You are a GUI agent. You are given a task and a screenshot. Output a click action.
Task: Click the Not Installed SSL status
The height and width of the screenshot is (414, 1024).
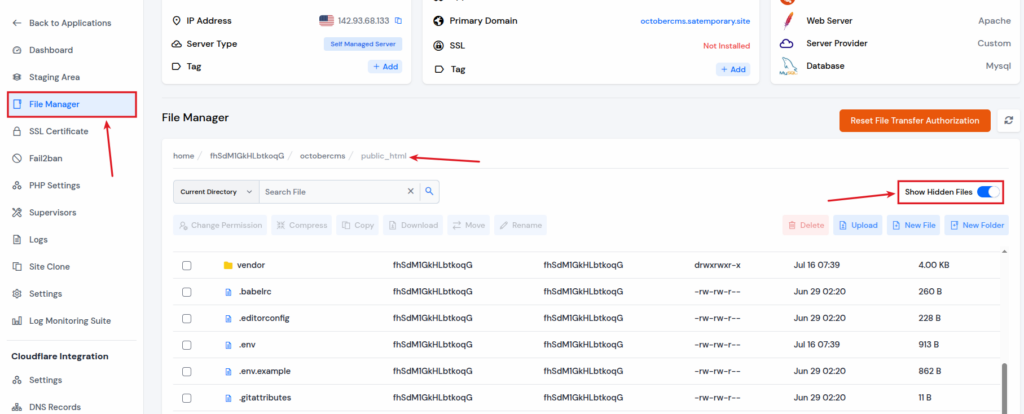[726, 46]
